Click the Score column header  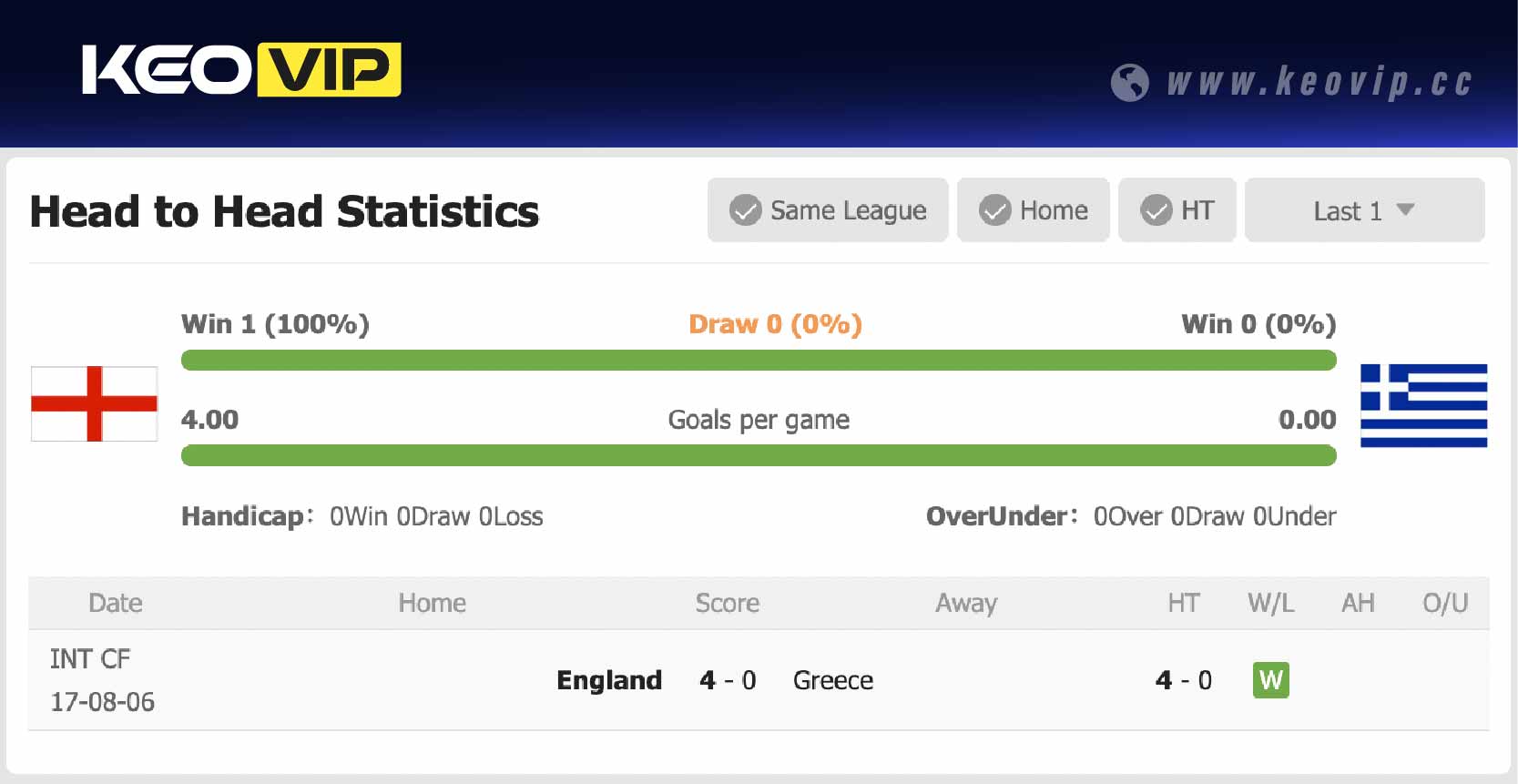pos(727,603)
